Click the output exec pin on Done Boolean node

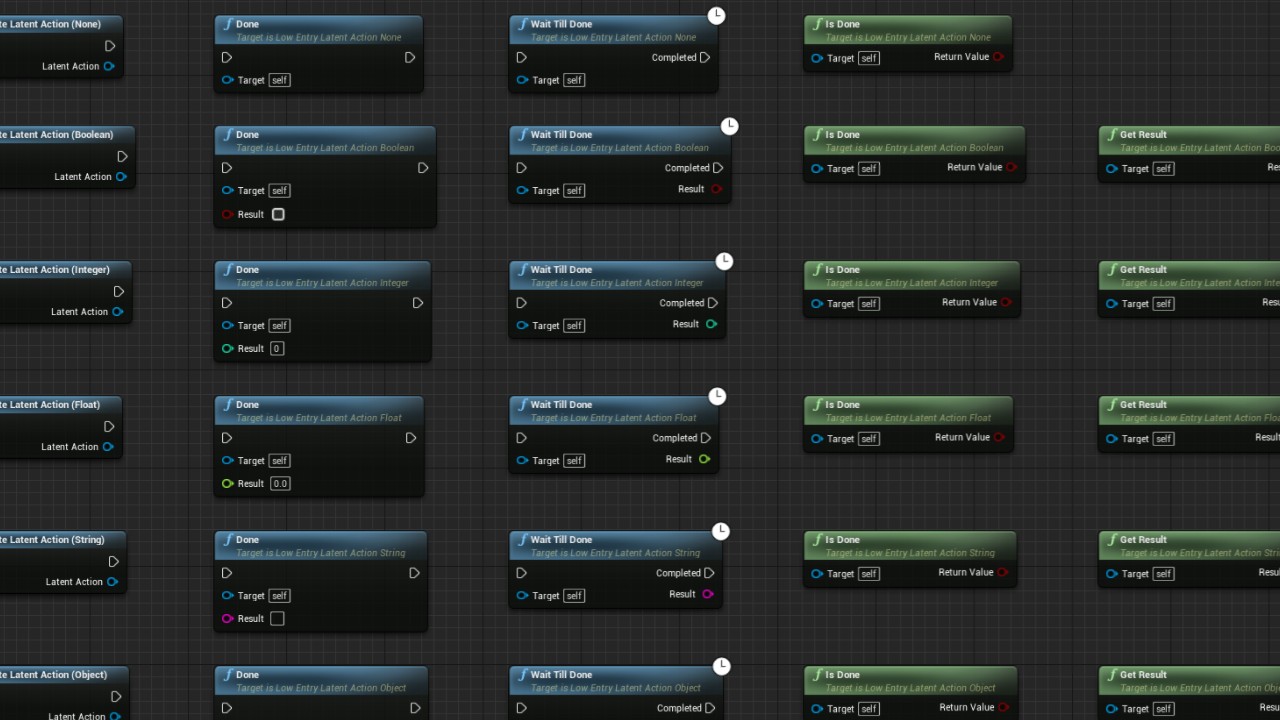(423, 168)
